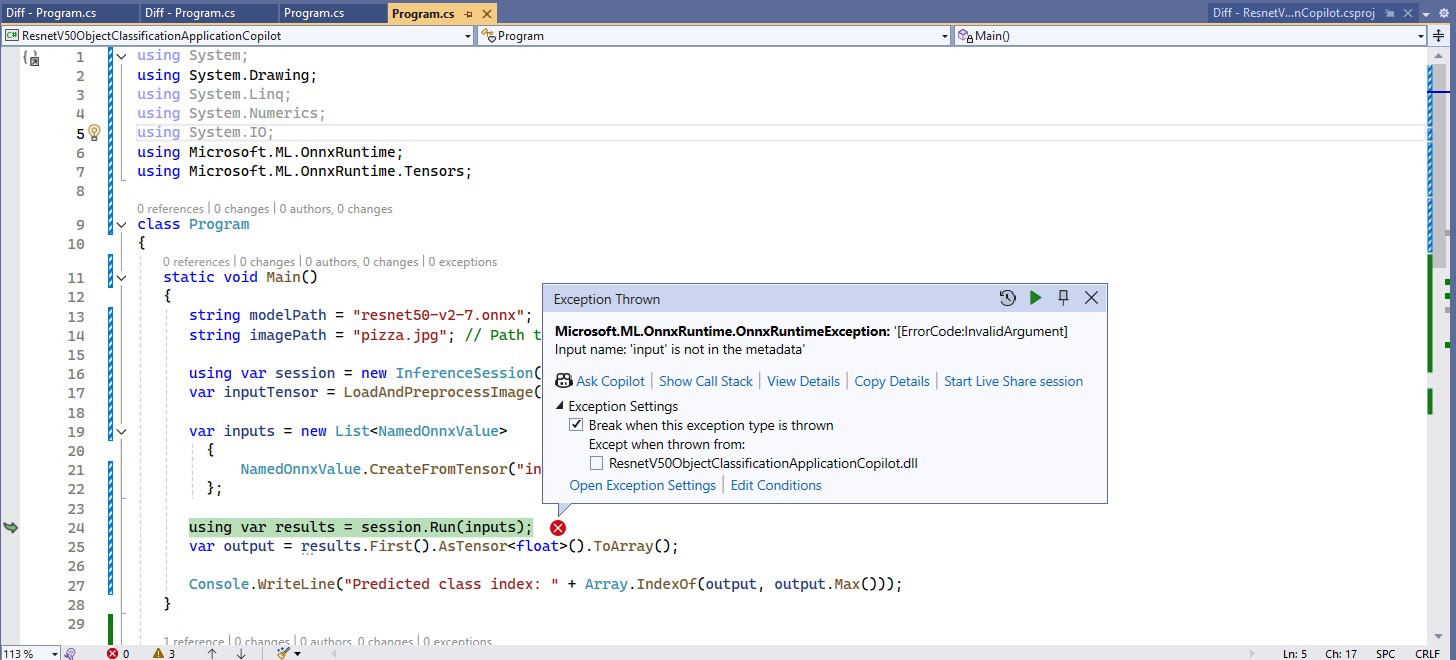This screenshot has width=1456, height=660.
Task: Click the Continue green play icon in exception popup
Action: (1035, 298)
